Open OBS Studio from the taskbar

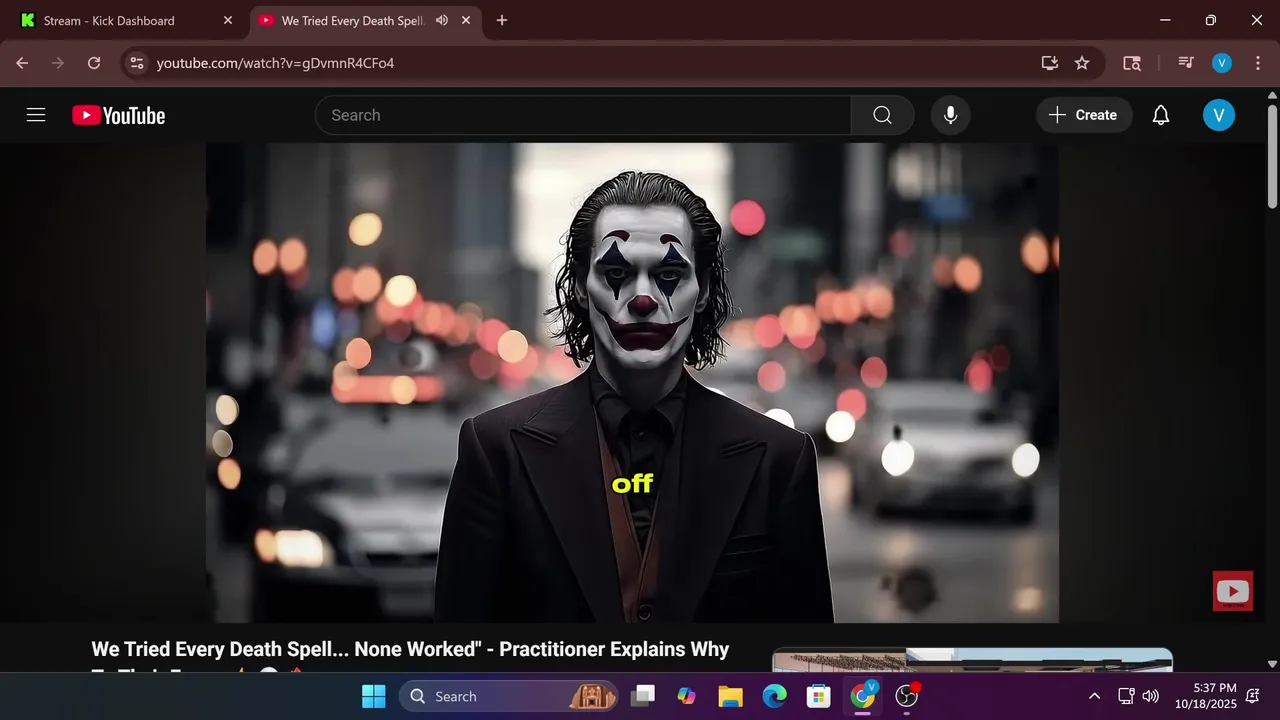point(907,696)
